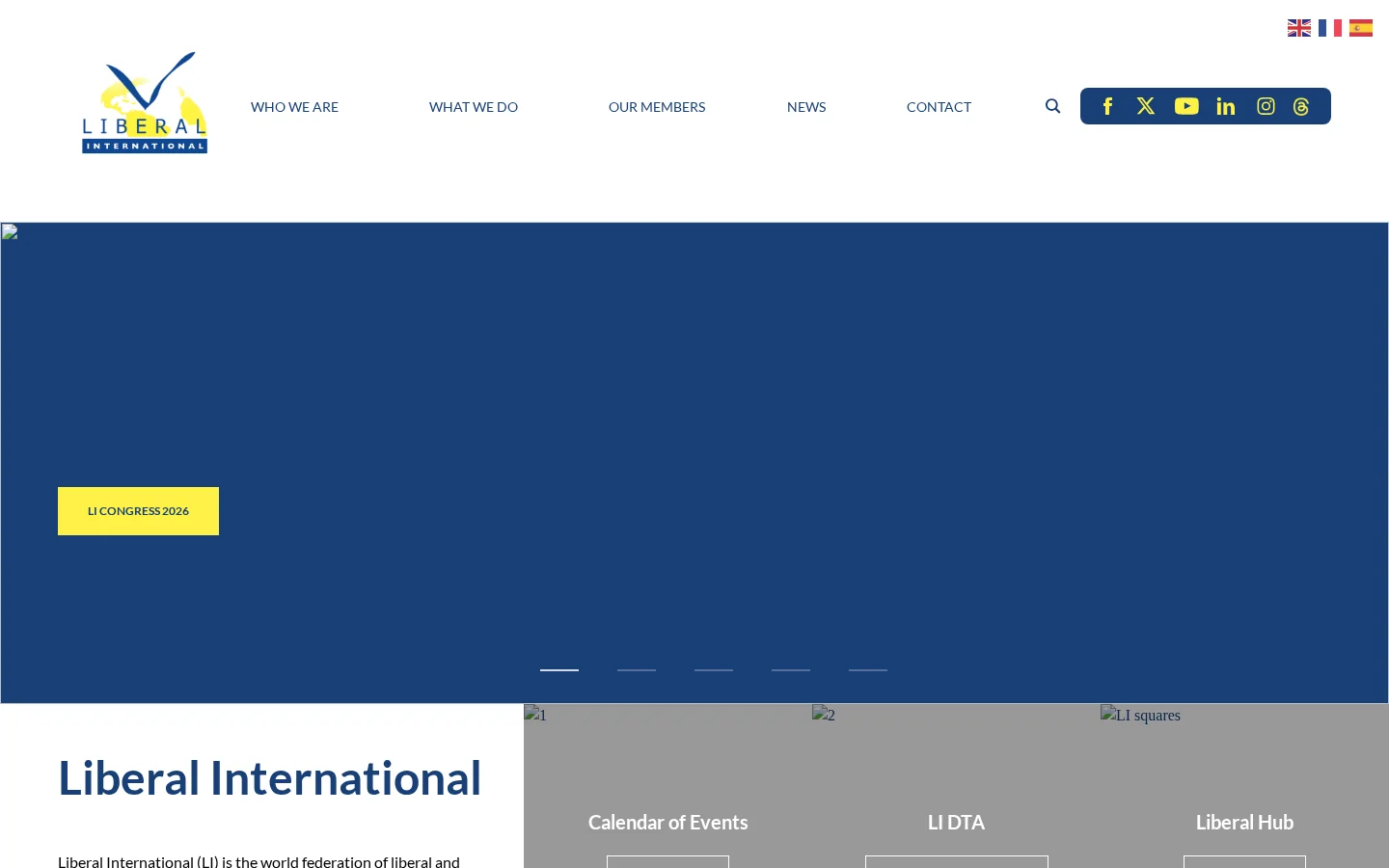
Task: Open the OUR MEMBERS menu
Action: tap(657, 107)
